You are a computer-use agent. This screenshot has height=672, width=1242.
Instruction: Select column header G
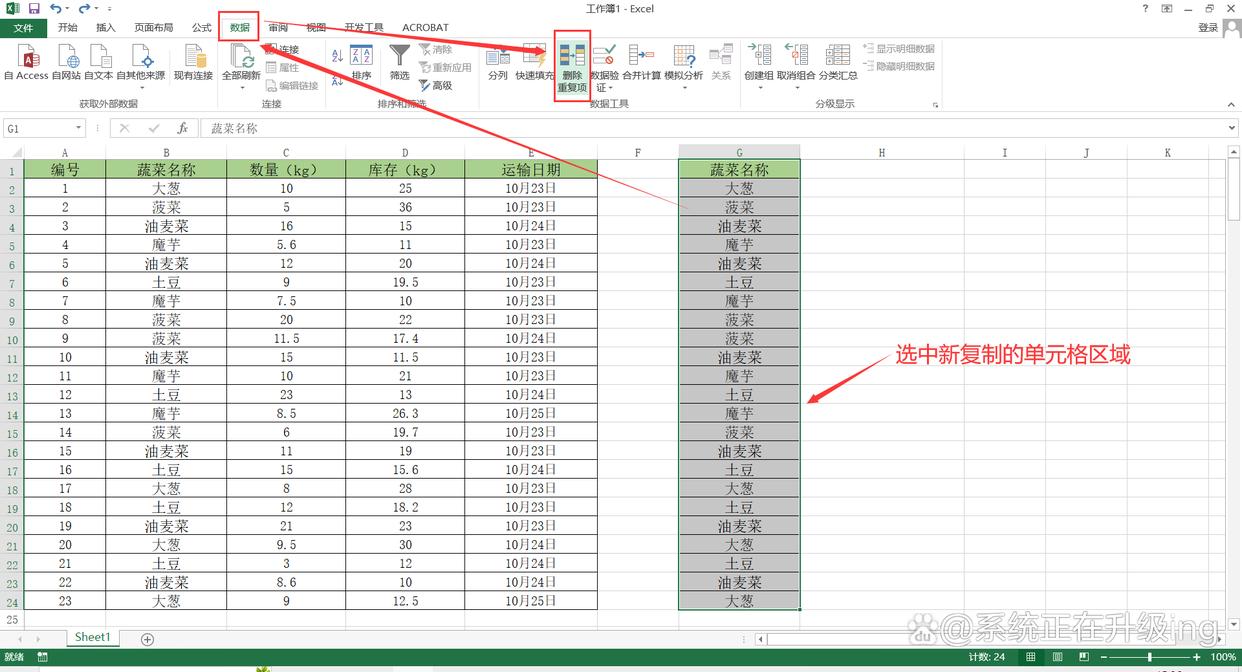point(739,153)
